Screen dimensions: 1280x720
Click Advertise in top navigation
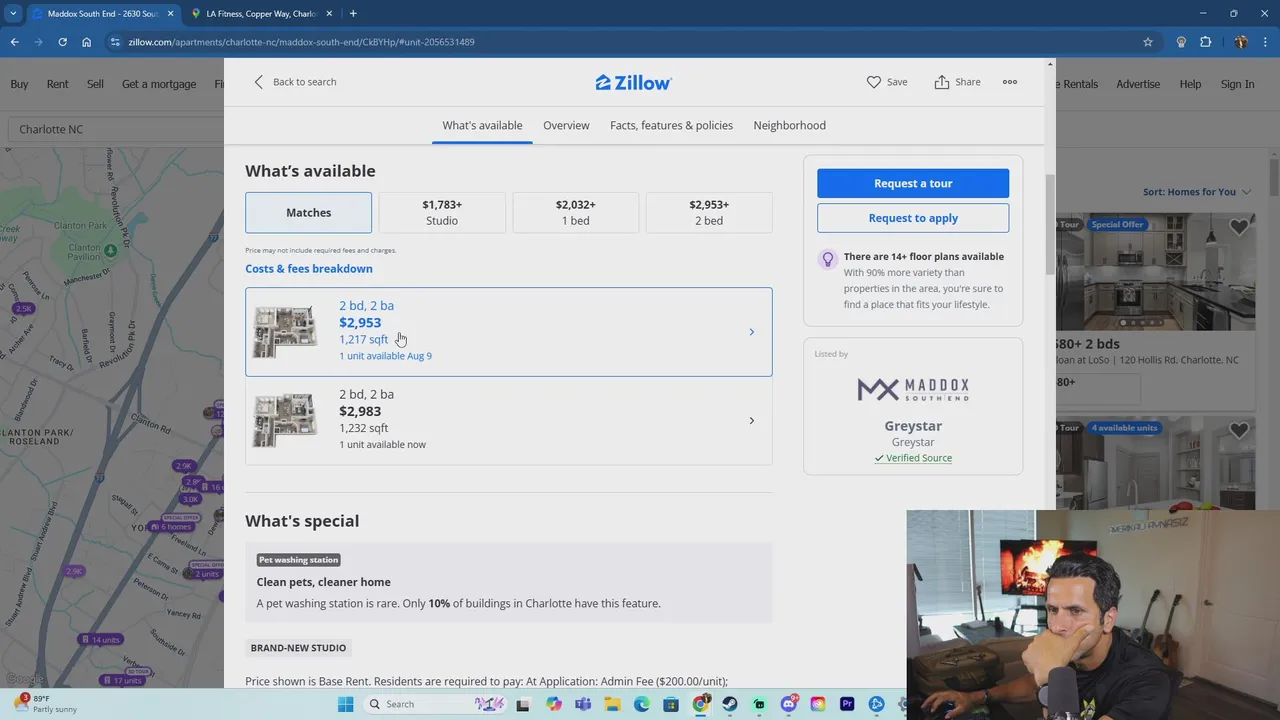(x=1138, y=84)
